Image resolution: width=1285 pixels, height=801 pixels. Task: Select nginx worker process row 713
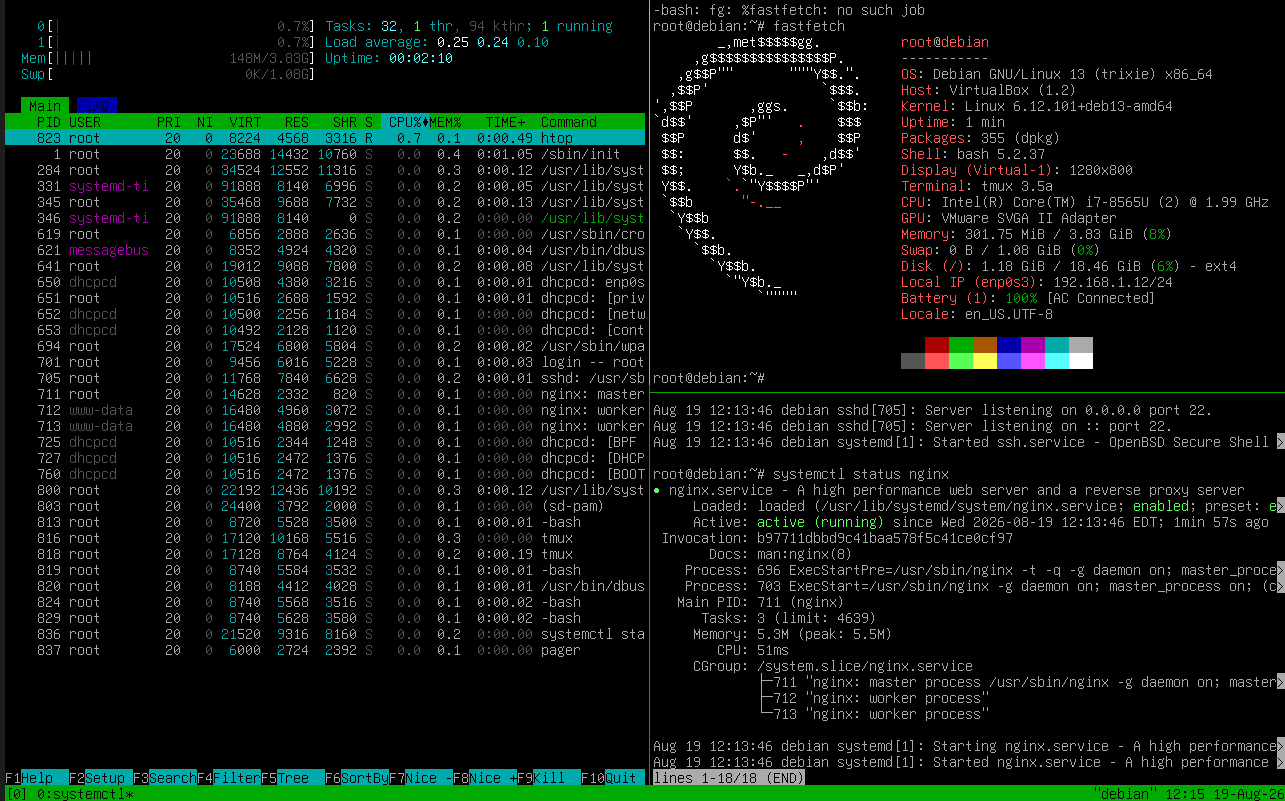(x=325, y=426)
